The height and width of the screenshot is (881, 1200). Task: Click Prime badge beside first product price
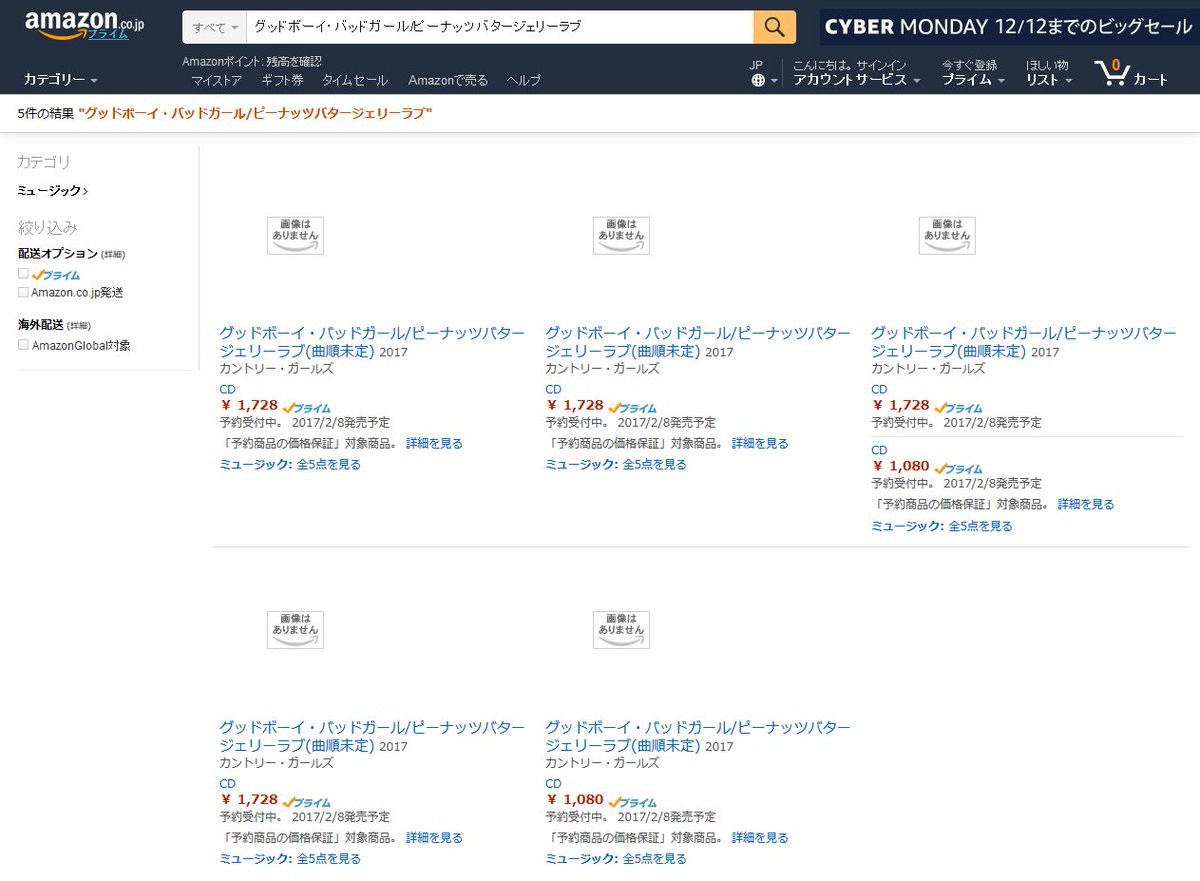point(307,407)
